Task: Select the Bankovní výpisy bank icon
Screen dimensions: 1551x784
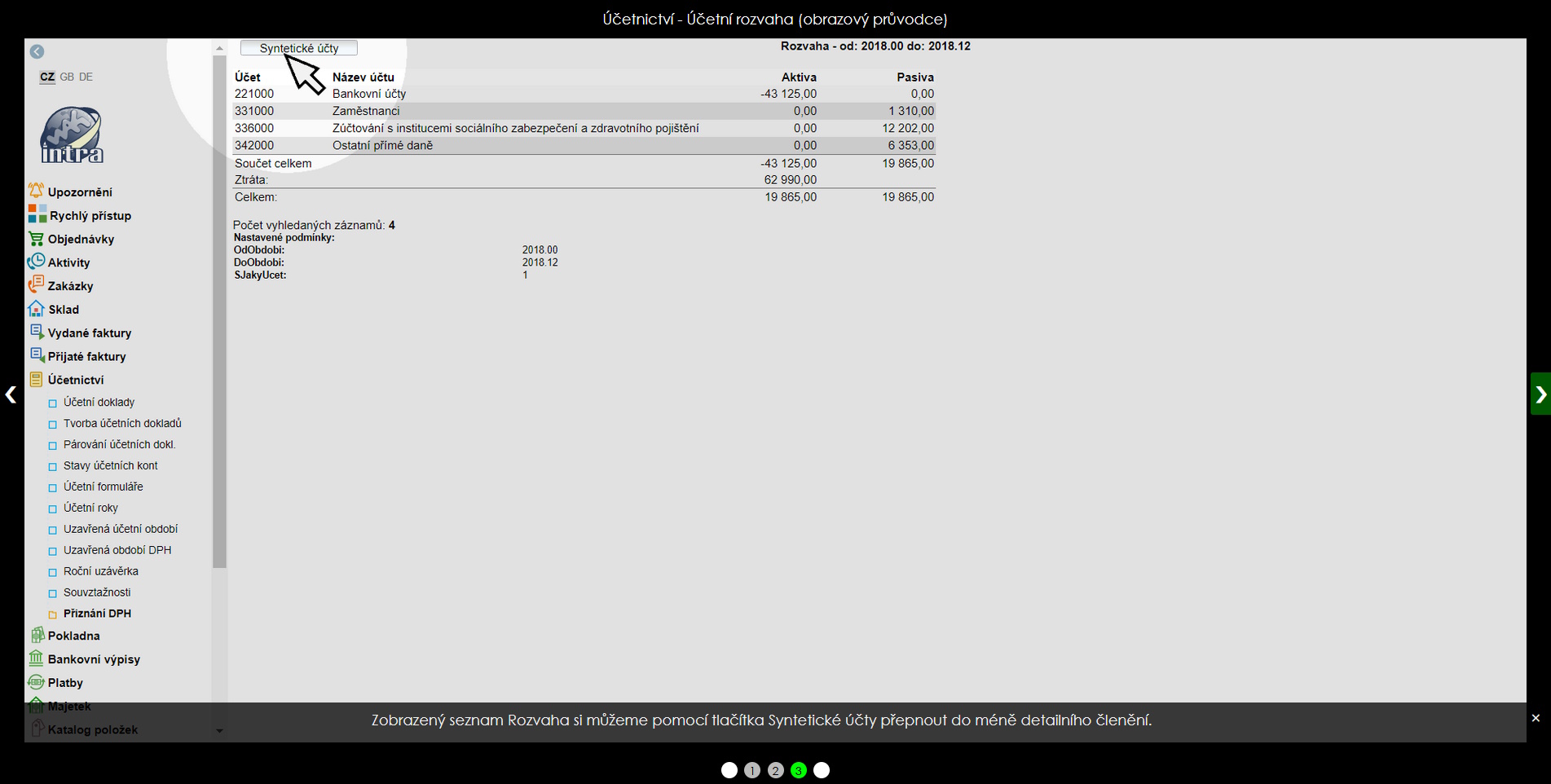Action: click(36, 658)
